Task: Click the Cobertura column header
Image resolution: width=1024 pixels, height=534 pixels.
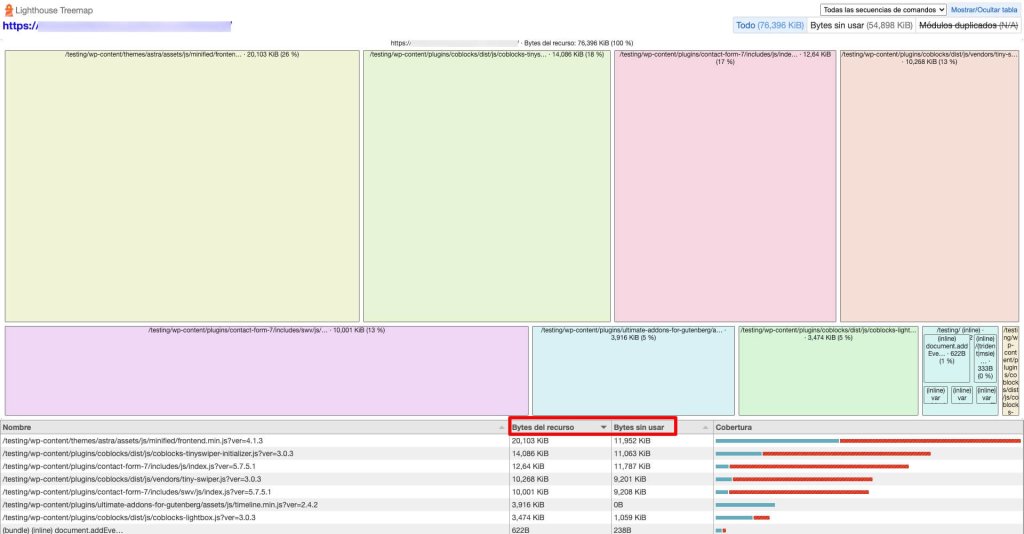Action: coord(868,428)
